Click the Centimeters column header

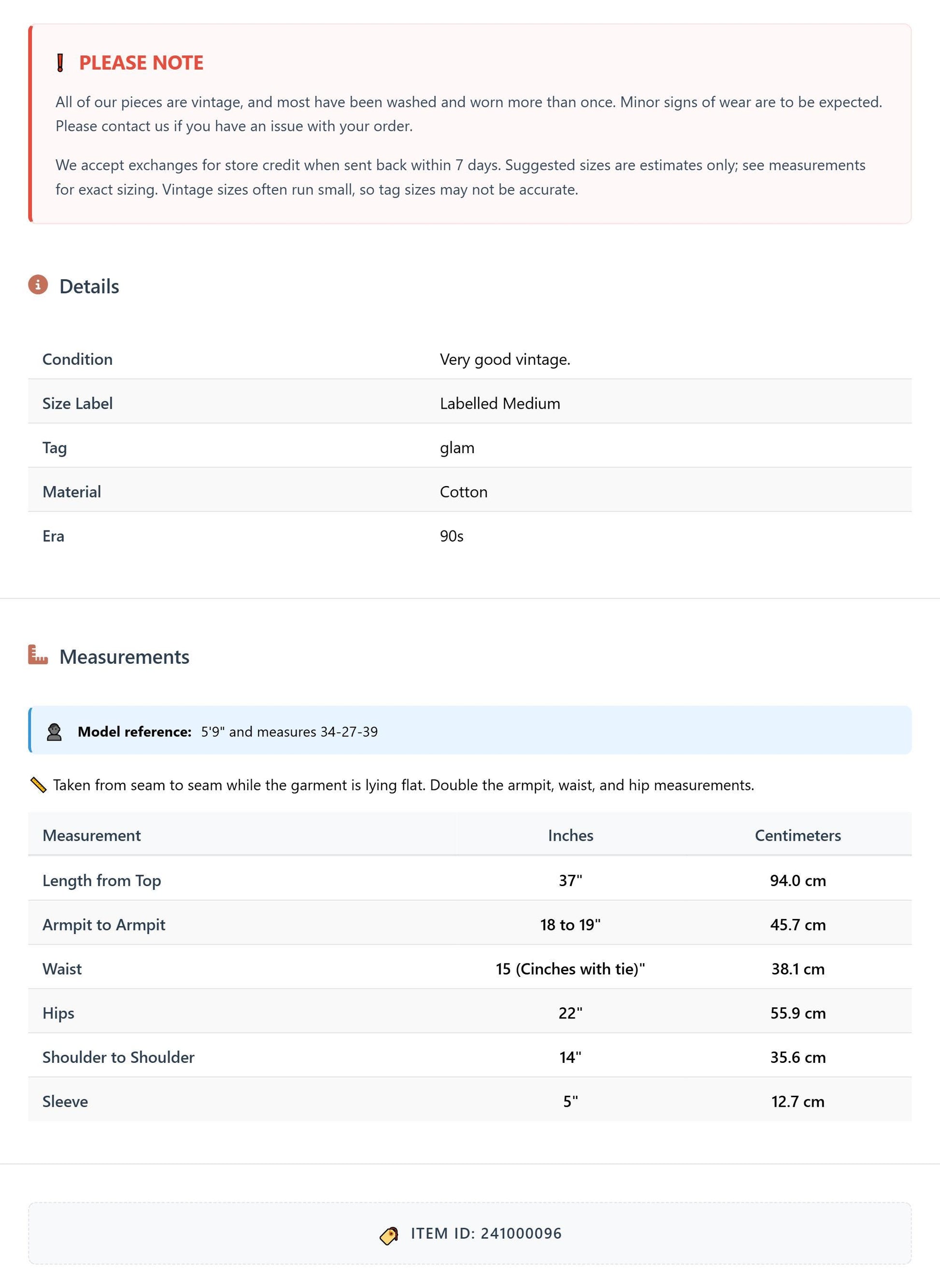click(x=798, y=835)
